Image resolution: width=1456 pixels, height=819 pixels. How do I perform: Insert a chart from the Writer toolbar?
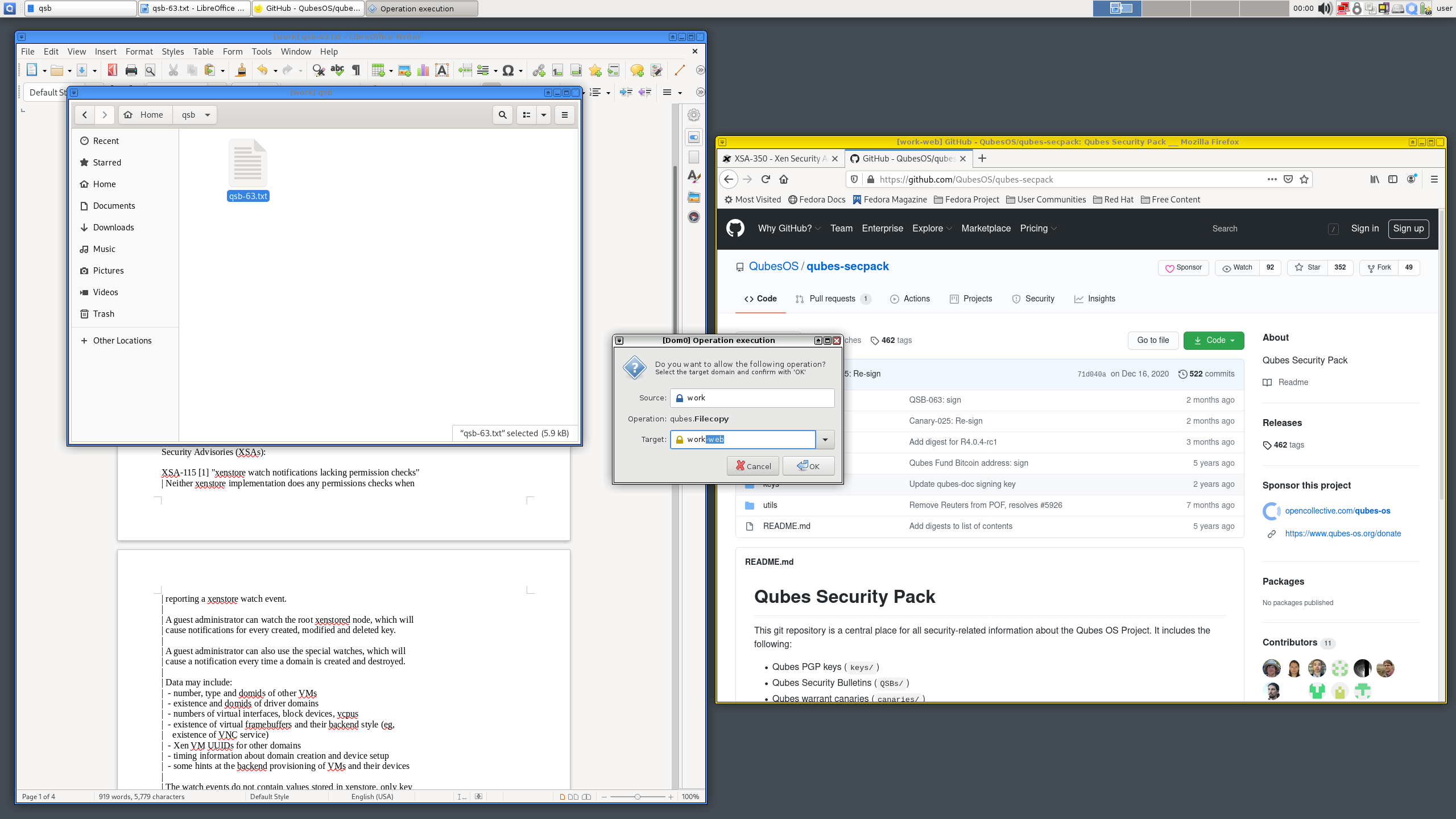click(x=423, y=71)
